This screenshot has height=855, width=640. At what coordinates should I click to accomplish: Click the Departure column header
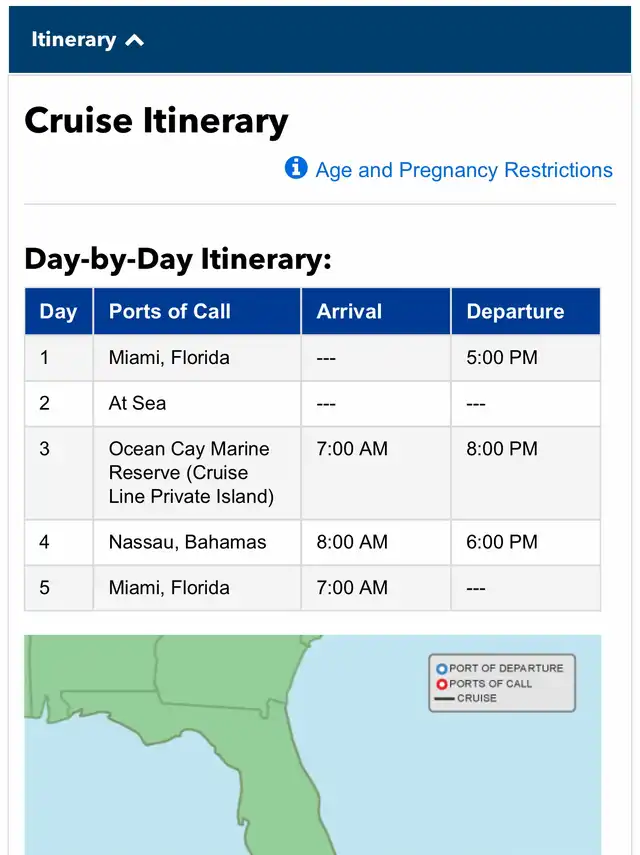tap(515, 312)
